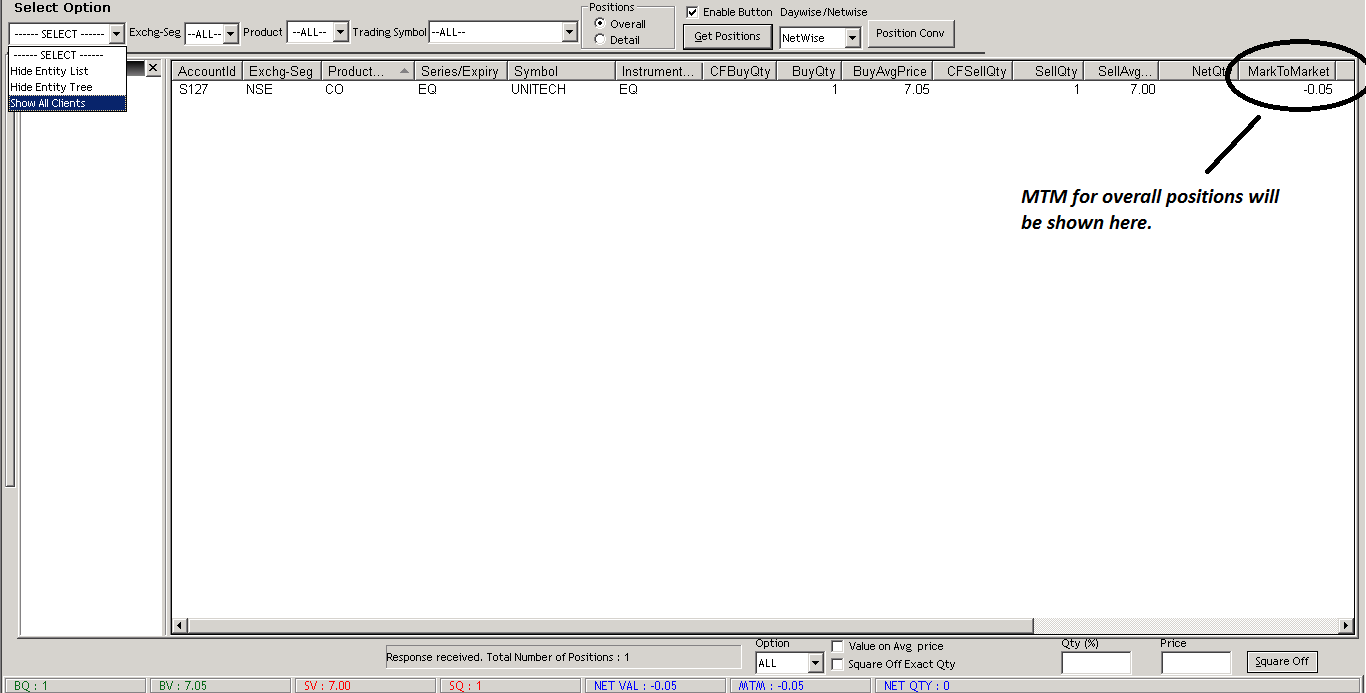Check the Square Off Exact Qty option

point(838,664)
